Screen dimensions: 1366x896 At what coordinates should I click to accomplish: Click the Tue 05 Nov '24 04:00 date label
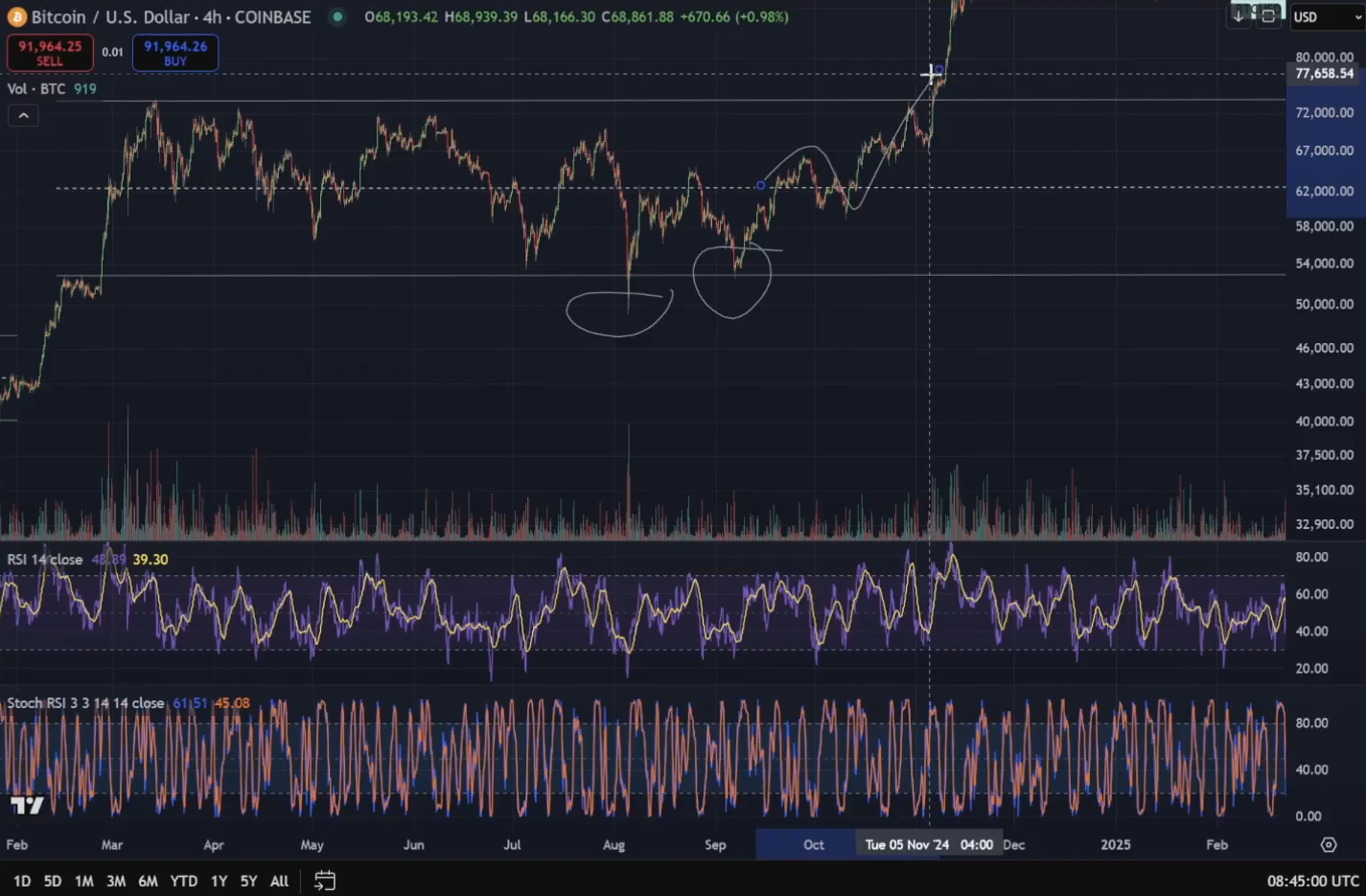pos(928,844)
